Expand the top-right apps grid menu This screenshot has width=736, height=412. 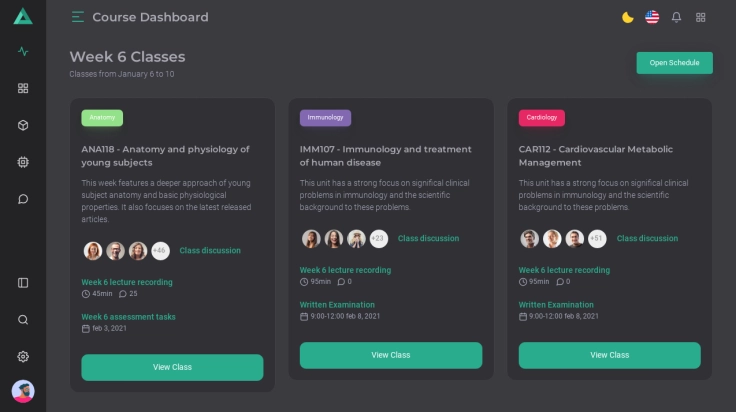(701, 17)
